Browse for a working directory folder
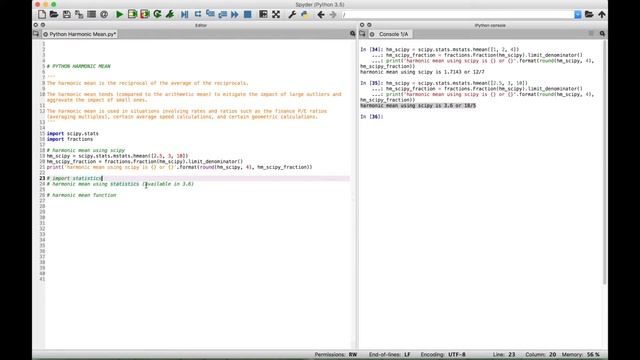This screenshot has height=360, width=640. pyautogui.click(x=589, y=14)
